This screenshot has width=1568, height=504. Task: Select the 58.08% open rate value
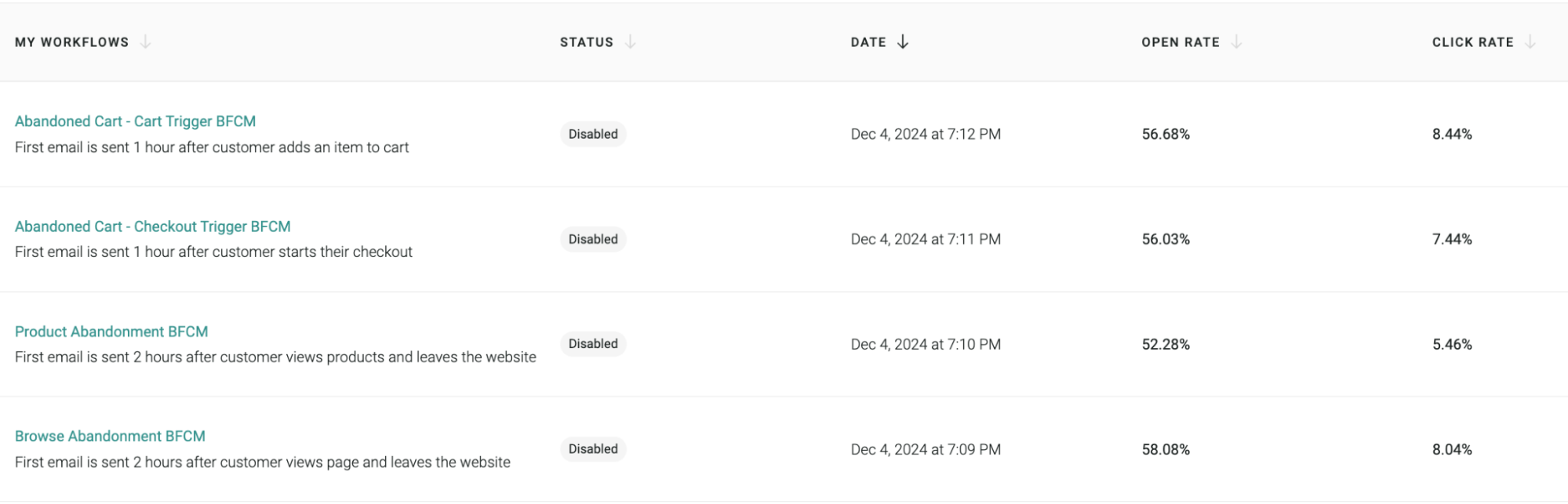(1166, 450)
